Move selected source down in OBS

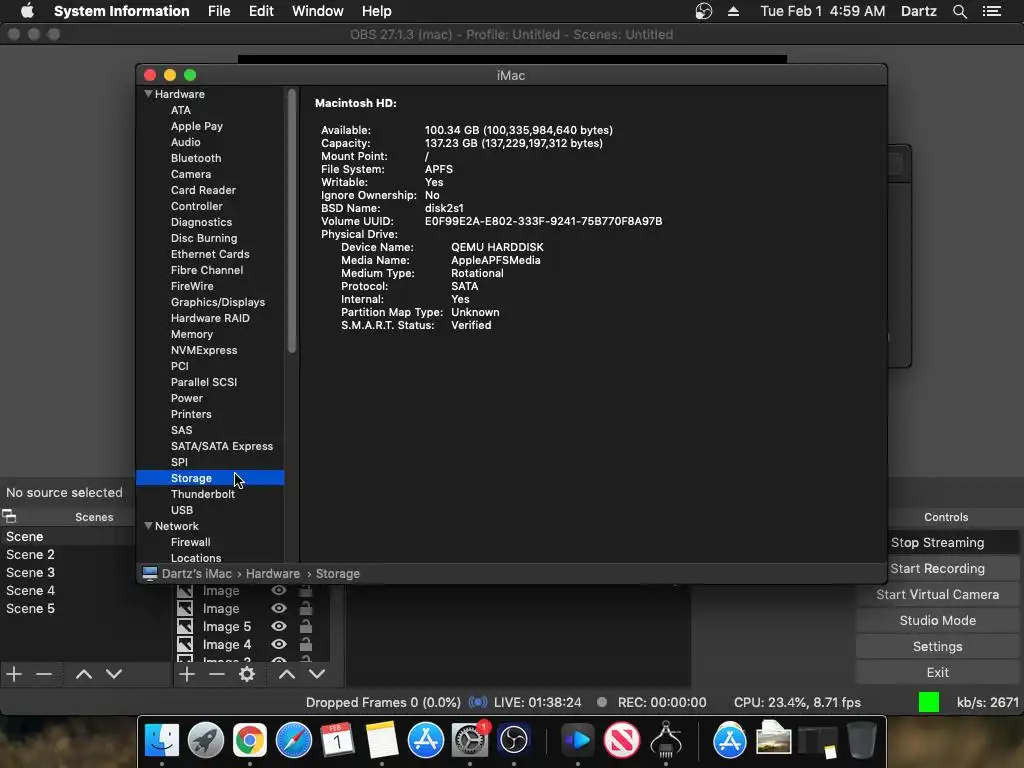[317, 674]
